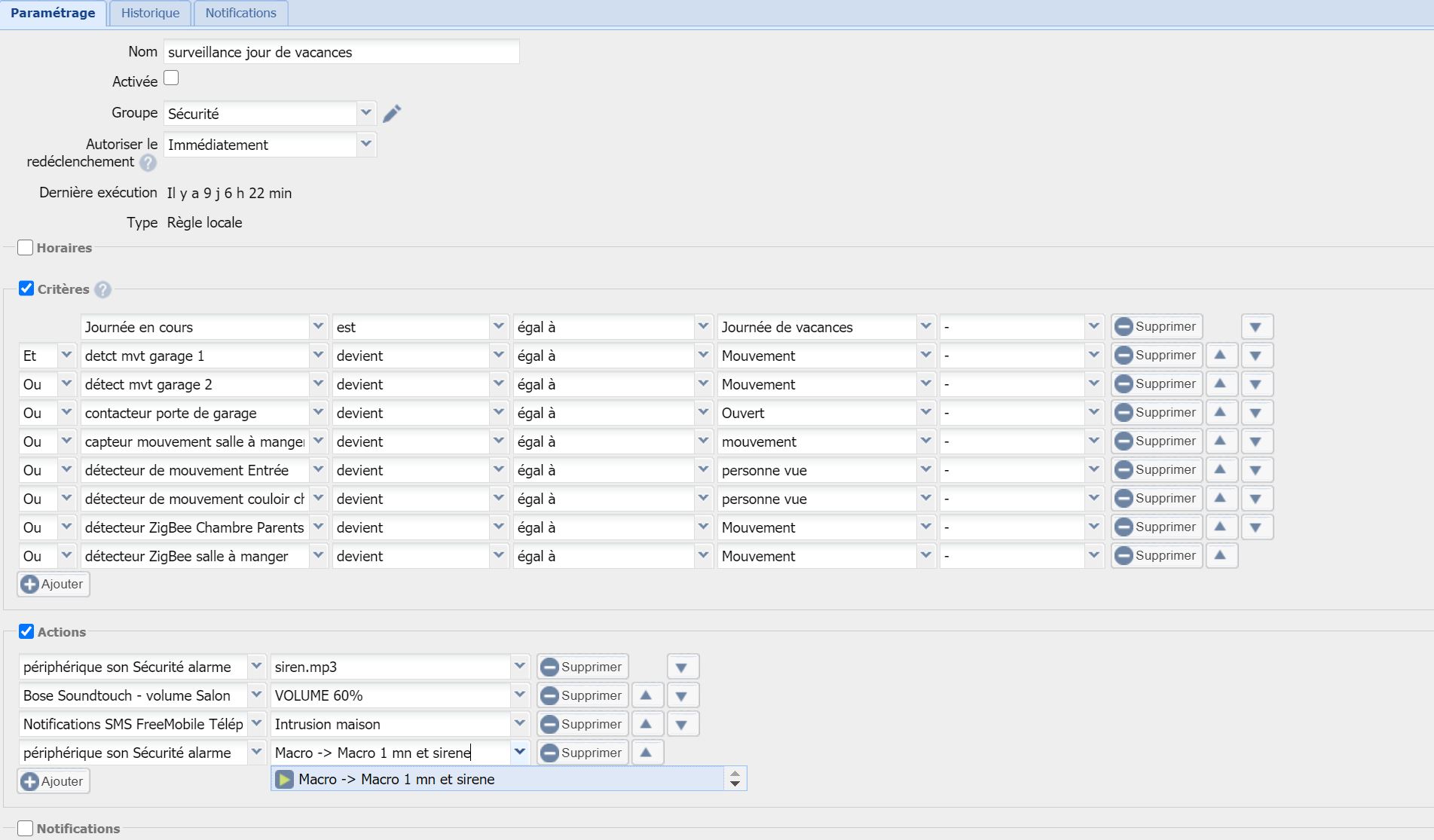Click the Règle locale type text
This screenshot has height=840, width=1434.
point(204,222)
